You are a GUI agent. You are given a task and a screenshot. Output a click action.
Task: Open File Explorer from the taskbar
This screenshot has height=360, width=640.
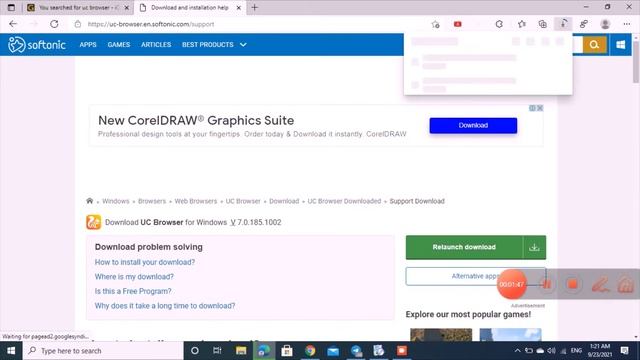[241, 351]
